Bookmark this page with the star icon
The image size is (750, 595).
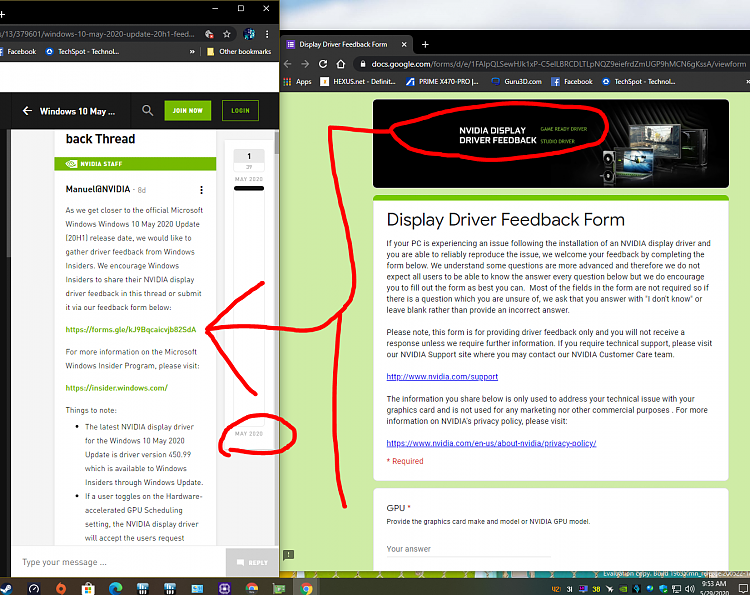pos(227,34)
